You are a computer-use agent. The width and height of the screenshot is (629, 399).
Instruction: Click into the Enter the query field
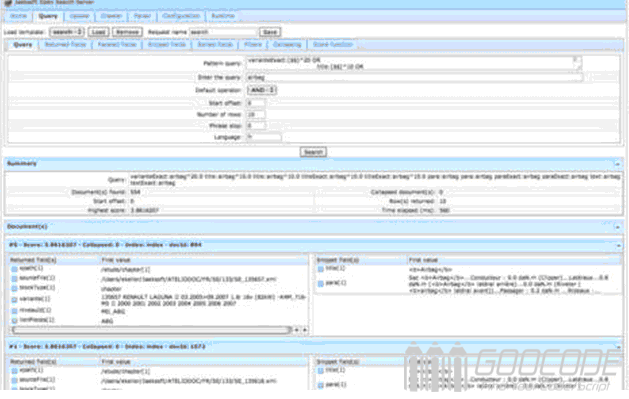point(414,77)
